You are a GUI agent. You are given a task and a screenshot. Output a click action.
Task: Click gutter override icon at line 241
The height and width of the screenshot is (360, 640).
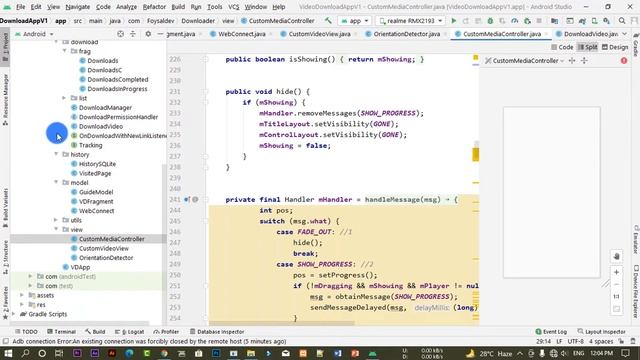(187, 200)
